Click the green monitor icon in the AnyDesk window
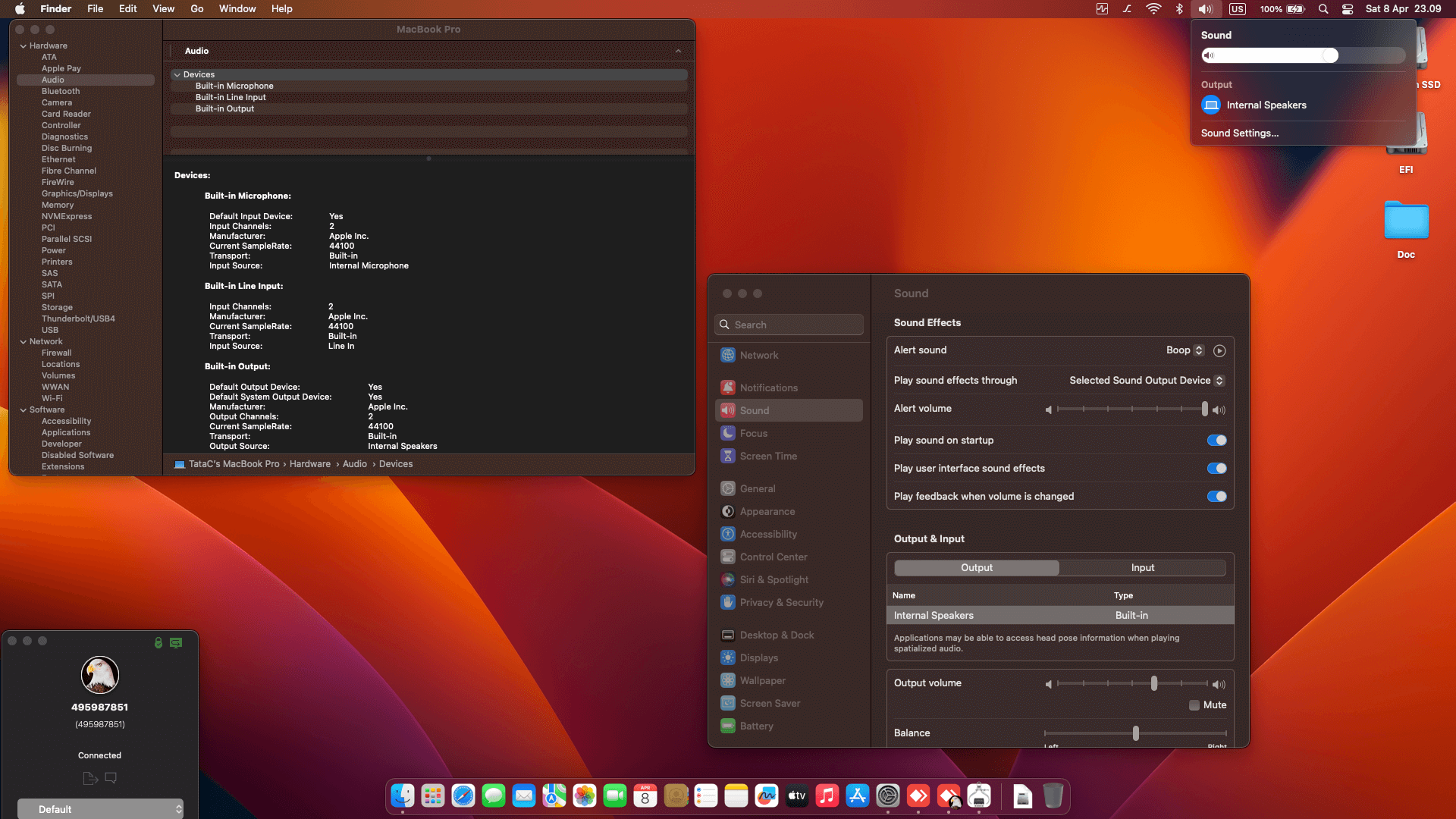This screenshot has height=819, width=1456. tap(176, 642)
